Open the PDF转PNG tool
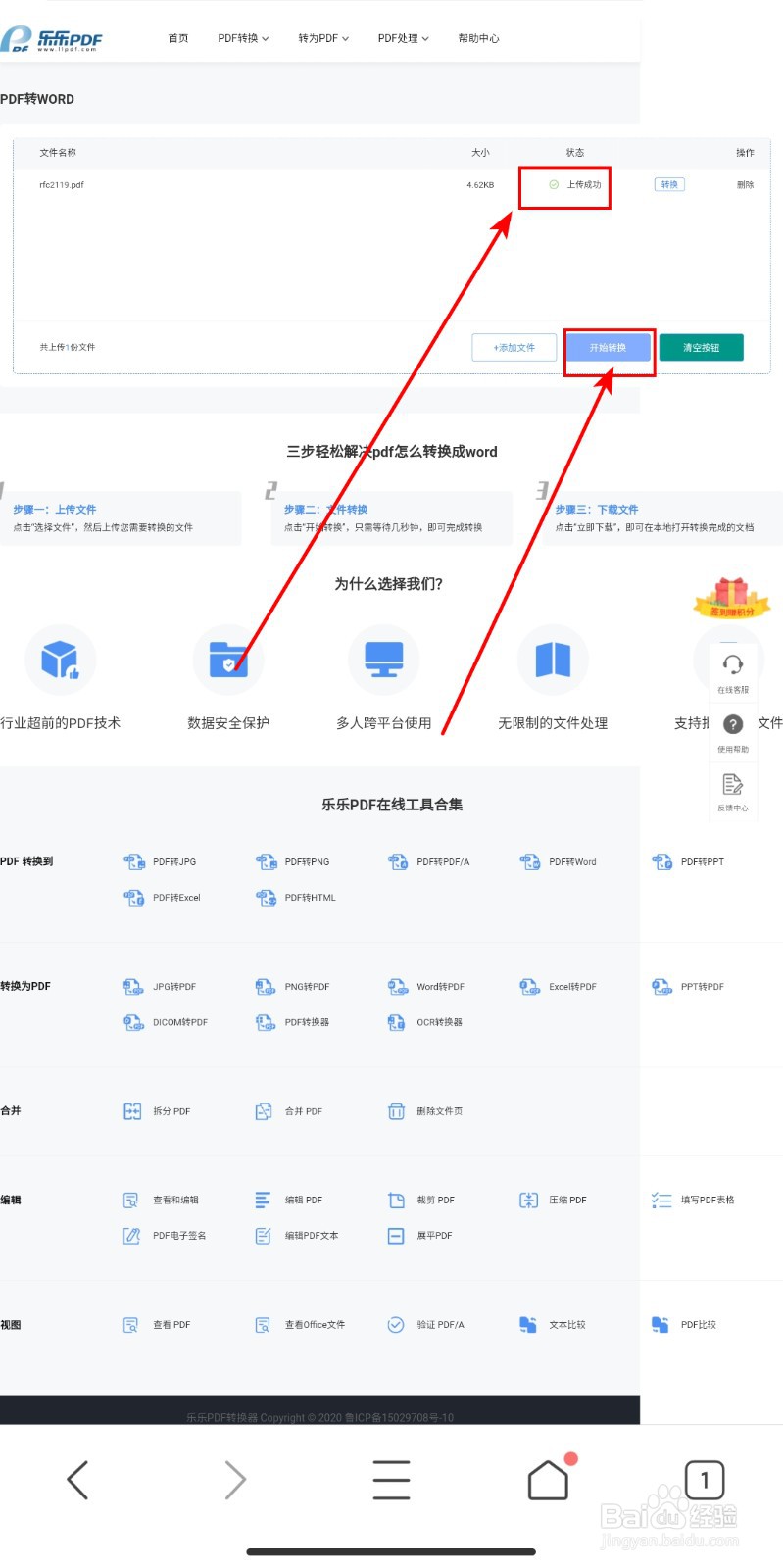Image resolution: width=783 pixels, height=1568 pixels. point(292,862)
